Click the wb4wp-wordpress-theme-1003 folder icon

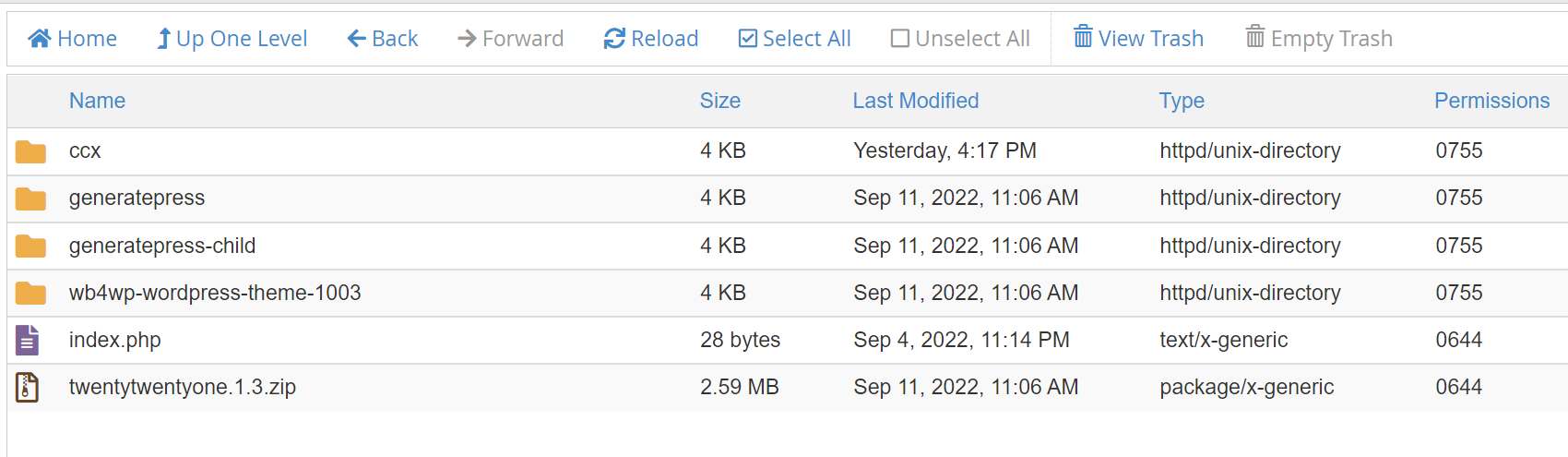30,294
